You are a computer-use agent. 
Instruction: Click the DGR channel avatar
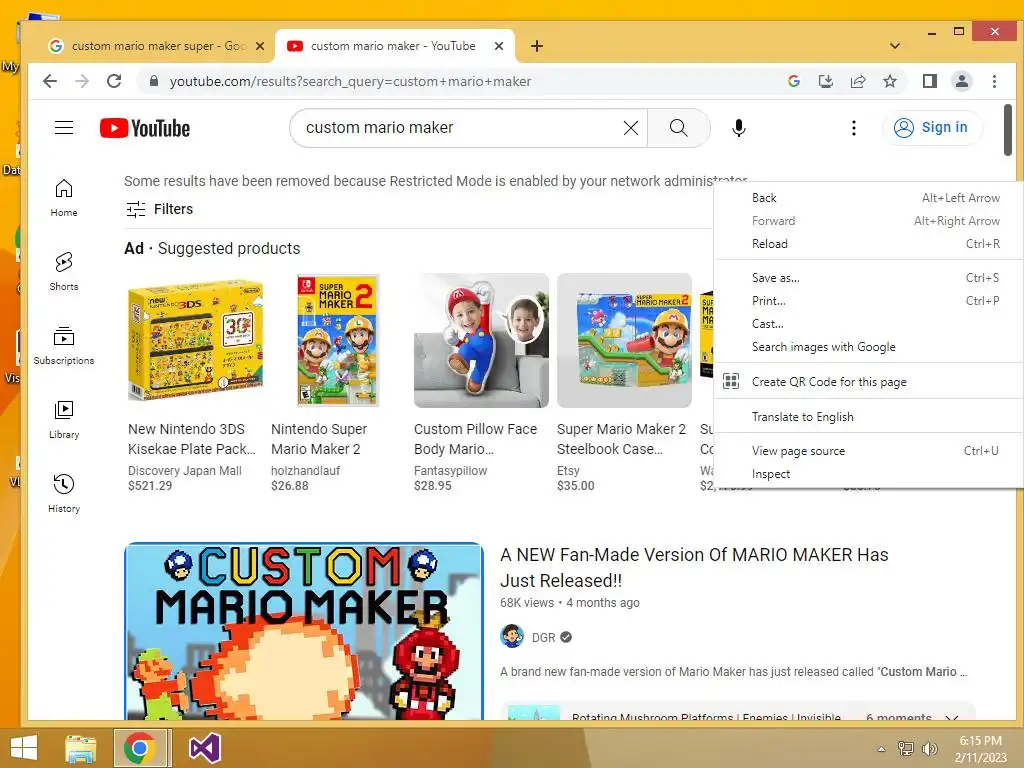click(512, 636)
